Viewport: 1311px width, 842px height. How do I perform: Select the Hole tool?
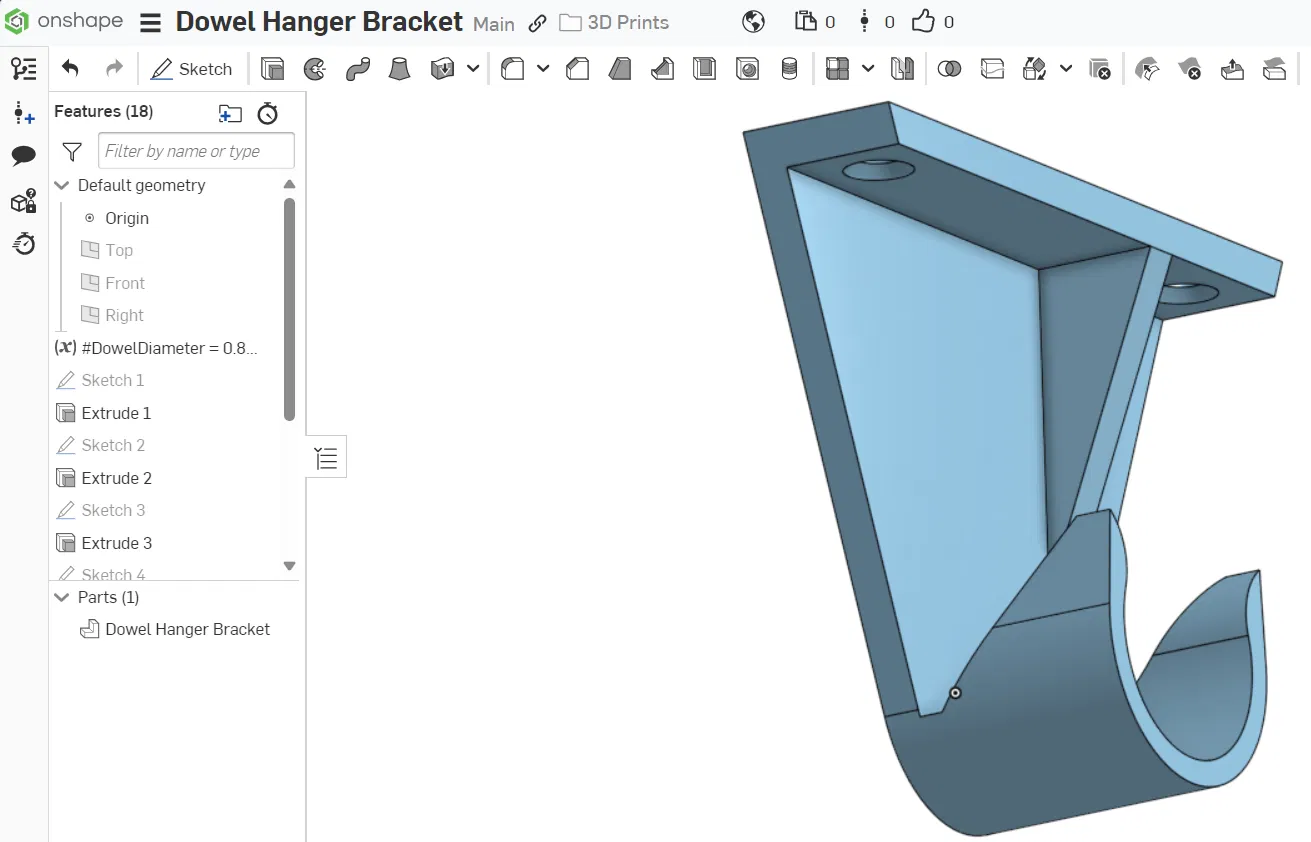point(747,69)
